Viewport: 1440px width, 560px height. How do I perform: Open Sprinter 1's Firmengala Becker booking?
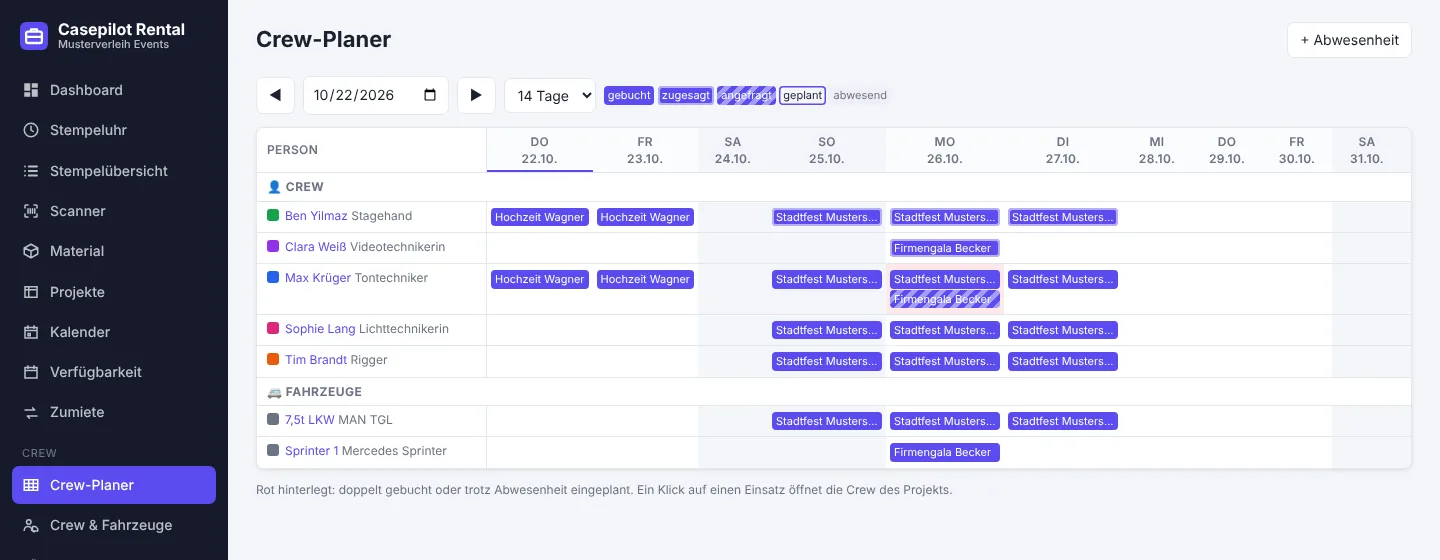click(x=945, y=452)
